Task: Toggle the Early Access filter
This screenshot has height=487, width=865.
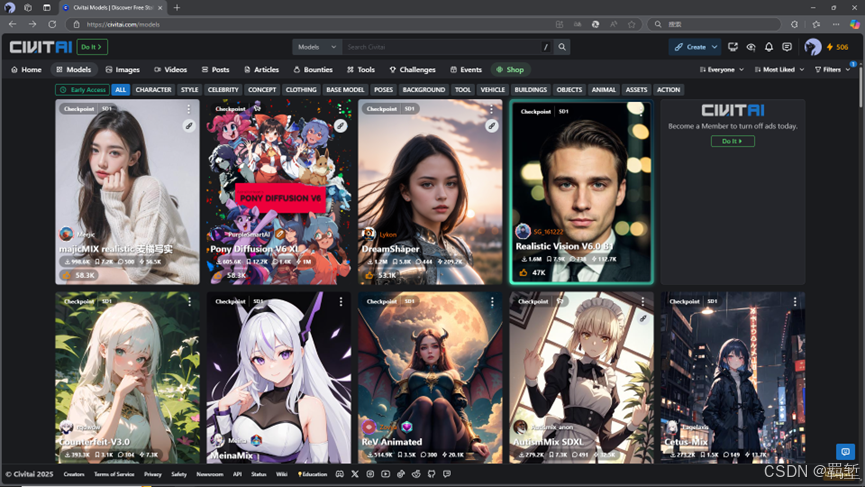Action: (82, 90)
